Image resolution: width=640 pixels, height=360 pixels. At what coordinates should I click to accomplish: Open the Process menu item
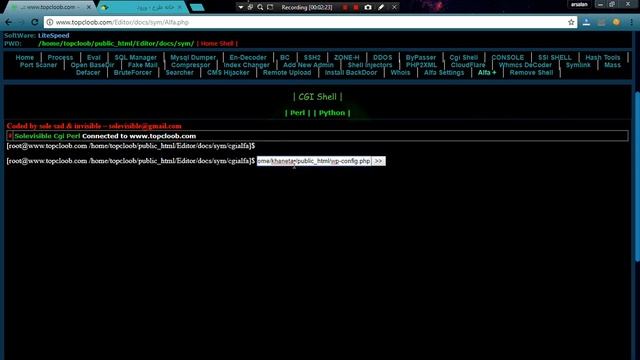[60, 58]
